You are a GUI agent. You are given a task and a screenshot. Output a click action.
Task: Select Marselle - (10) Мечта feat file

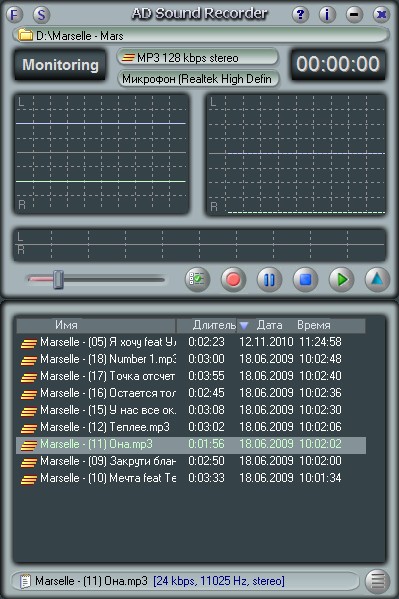[191, 478]
